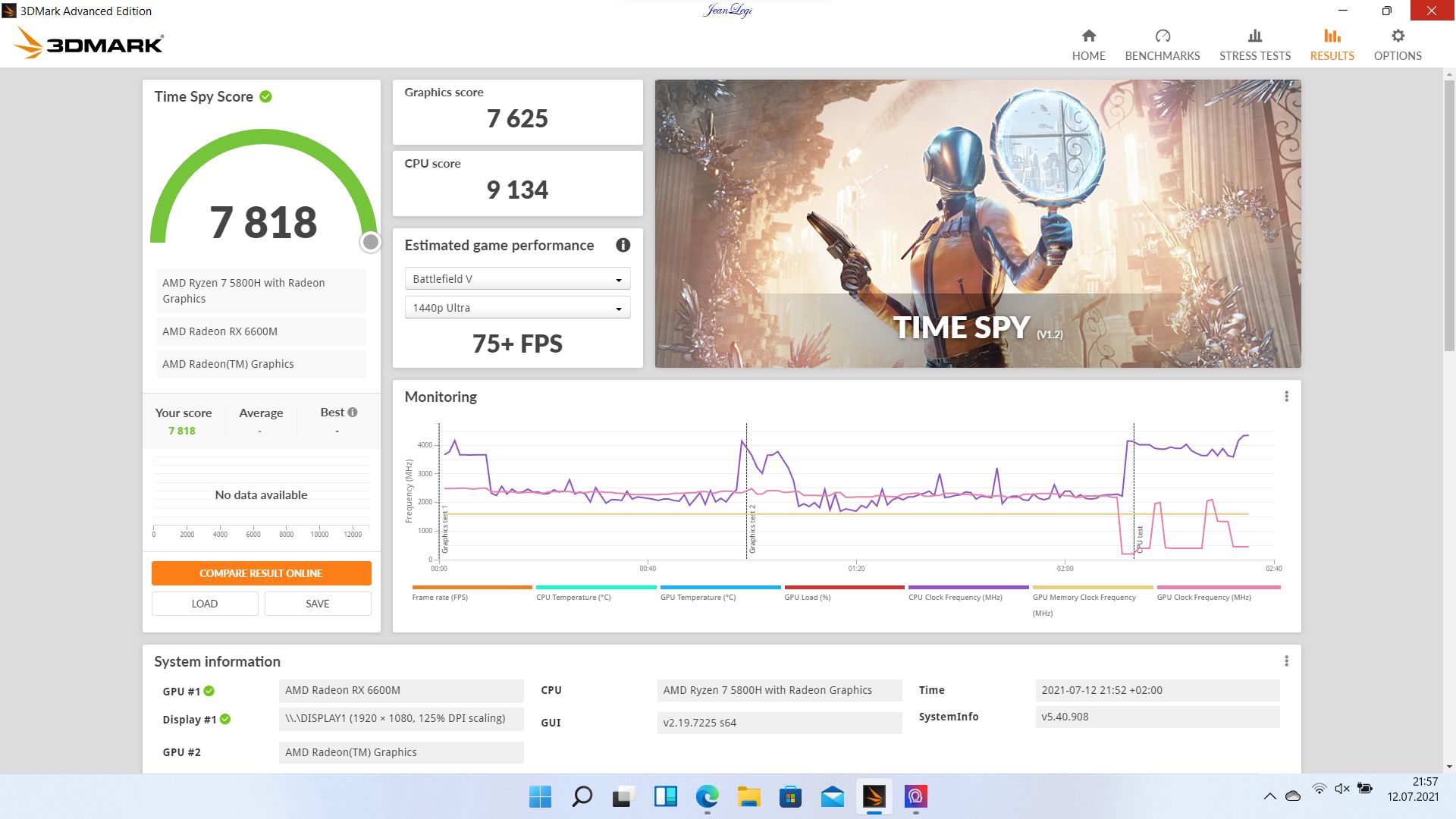Click COMPARE RESULT ONLINE button

[x=260, y=573]
